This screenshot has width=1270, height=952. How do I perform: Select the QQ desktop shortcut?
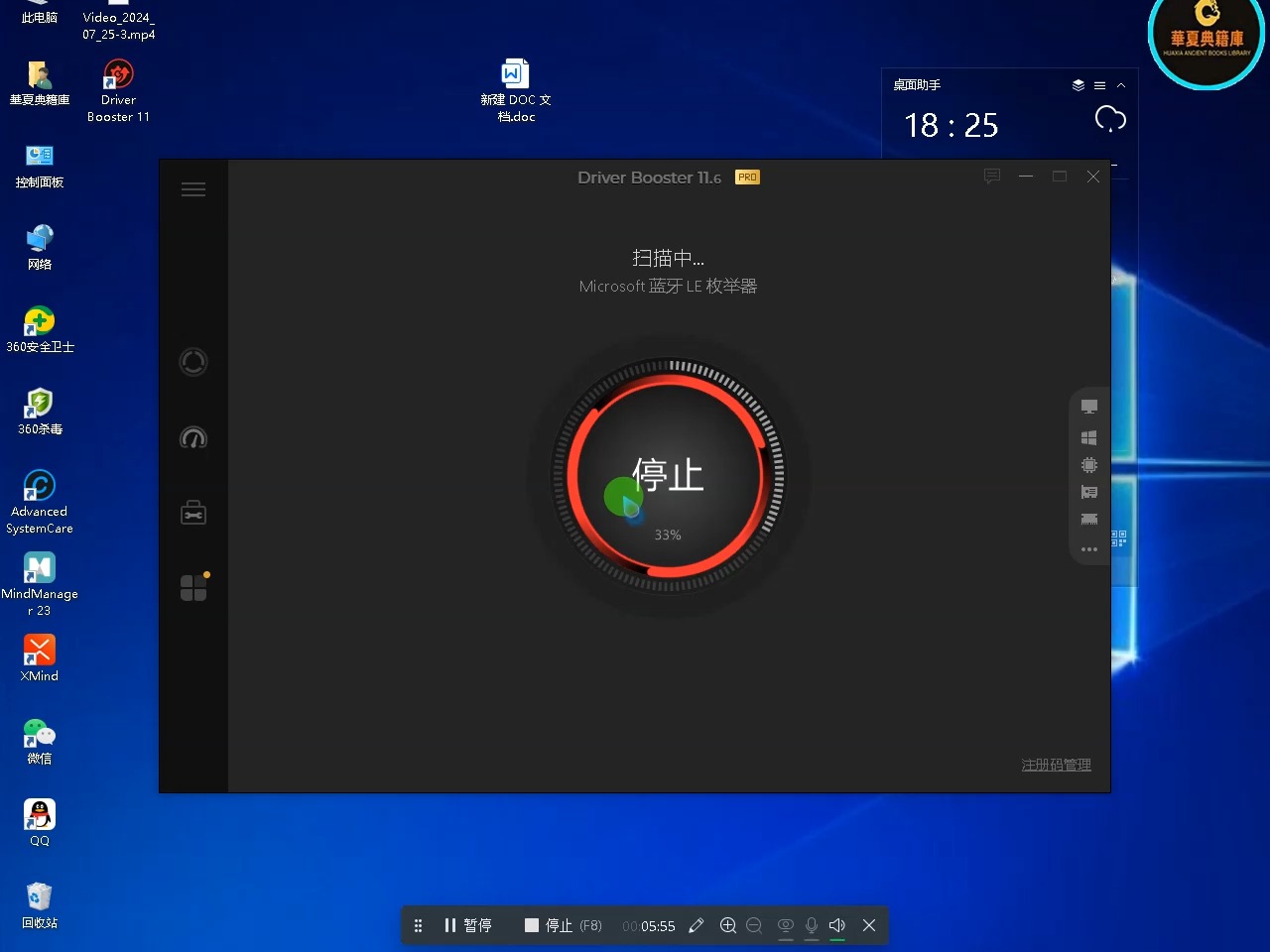40,824
